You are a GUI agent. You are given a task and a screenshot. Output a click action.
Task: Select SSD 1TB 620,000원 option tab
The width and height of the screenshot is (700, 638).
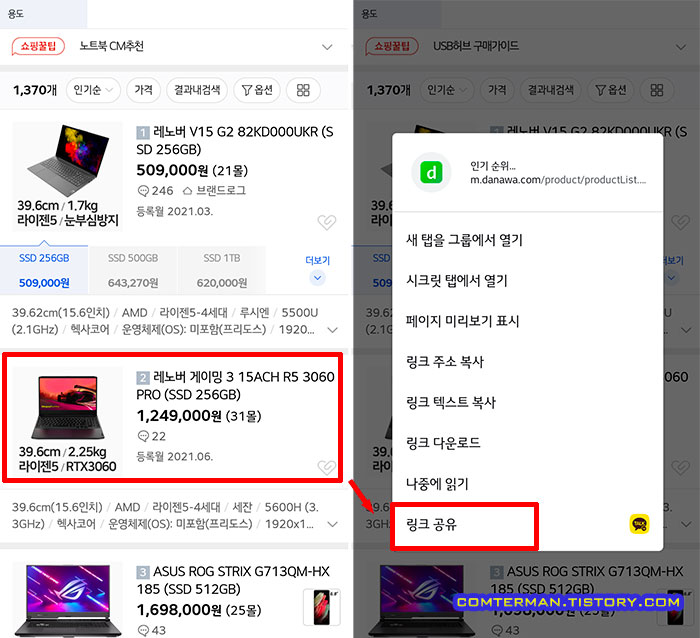point(222,271)
